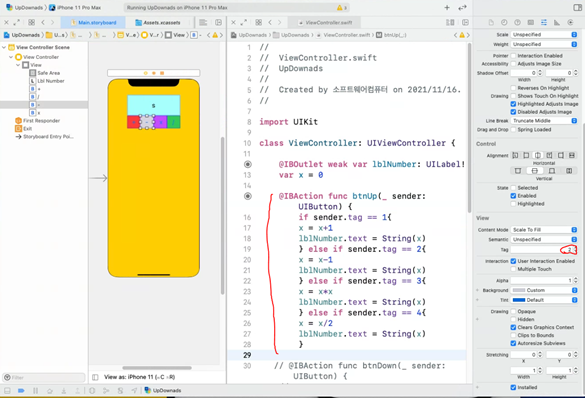Click the IBOutlet connection circle on line 12
This screenshot has height=398, width=585.
[x=248, y=164]
